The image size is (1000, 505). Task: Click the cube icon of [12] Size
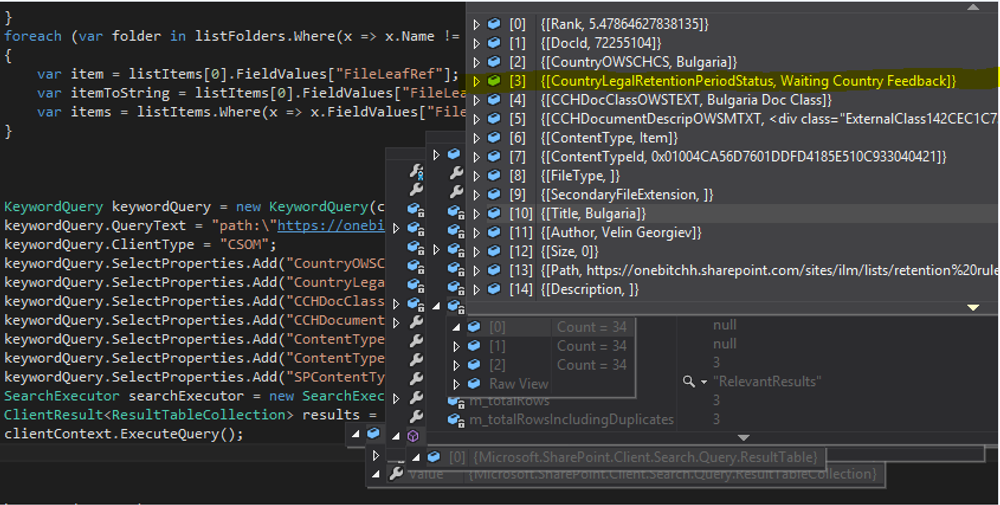[494, 251]
